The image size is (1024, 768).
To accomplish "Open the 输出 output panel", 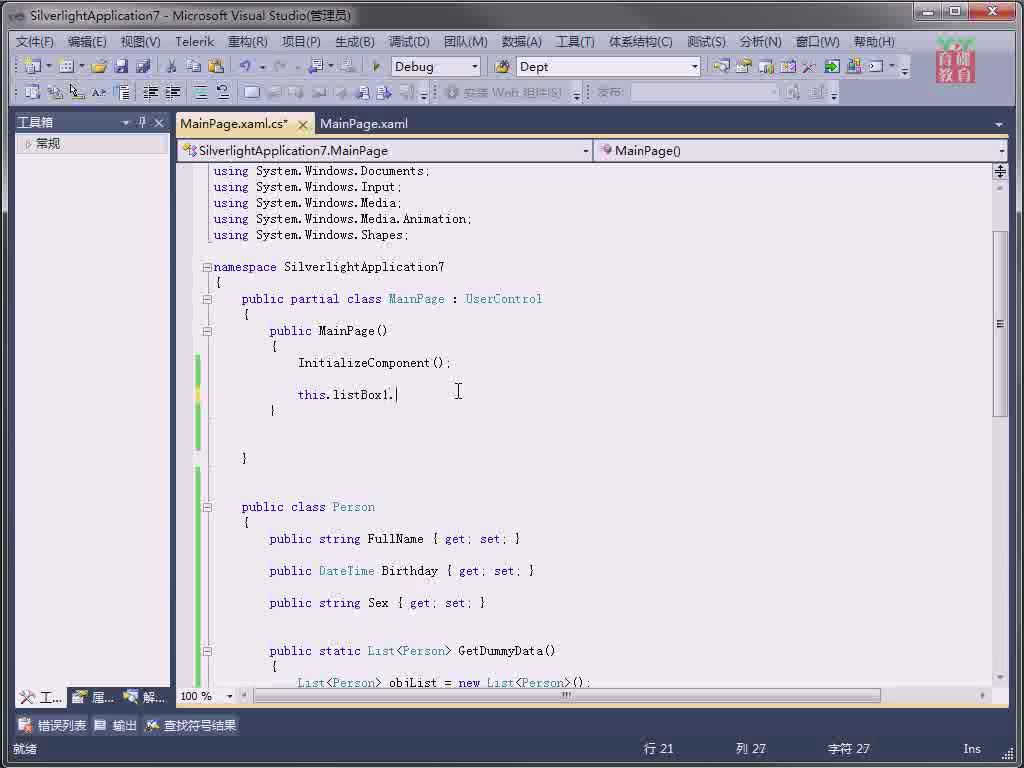I will (116, 726).
